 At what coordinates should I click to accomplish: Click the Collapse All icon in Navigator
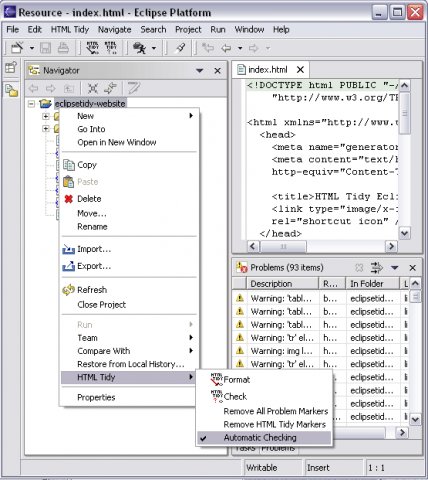[93, 88]
